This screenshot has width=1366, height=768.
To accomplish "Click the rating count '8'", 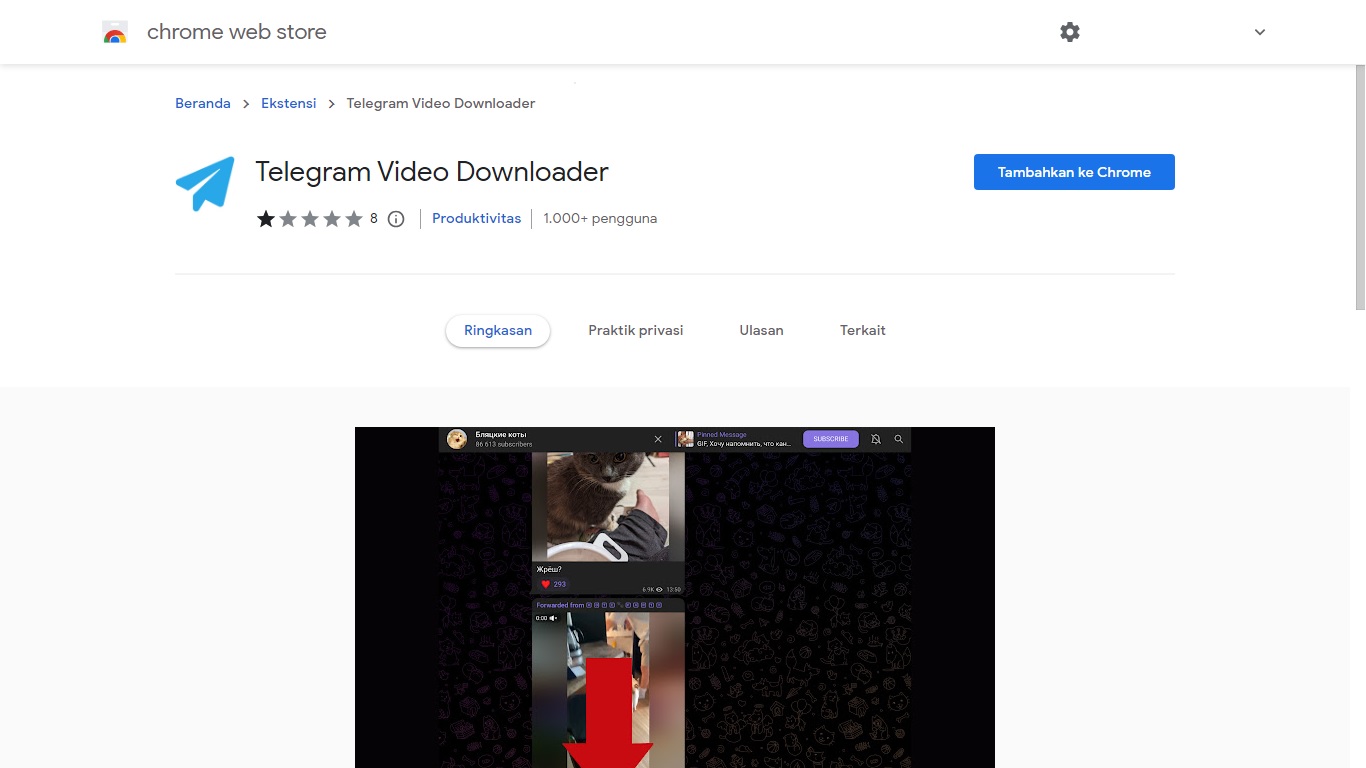I will [374, 218].
